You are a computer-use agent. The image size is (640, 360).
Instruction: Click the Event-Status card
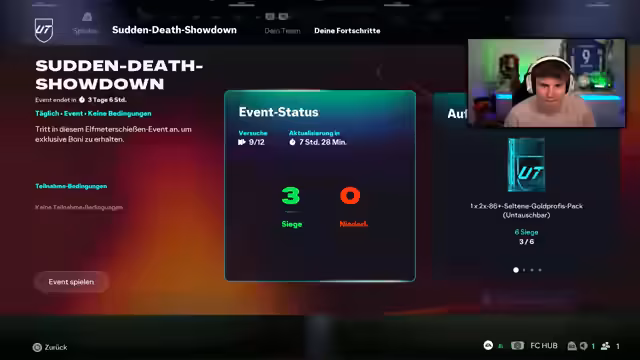[320, 186]
